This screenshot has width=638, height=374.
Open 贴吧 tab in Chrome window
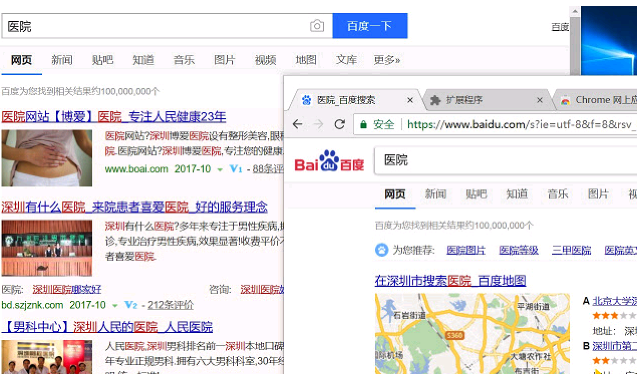476,194
